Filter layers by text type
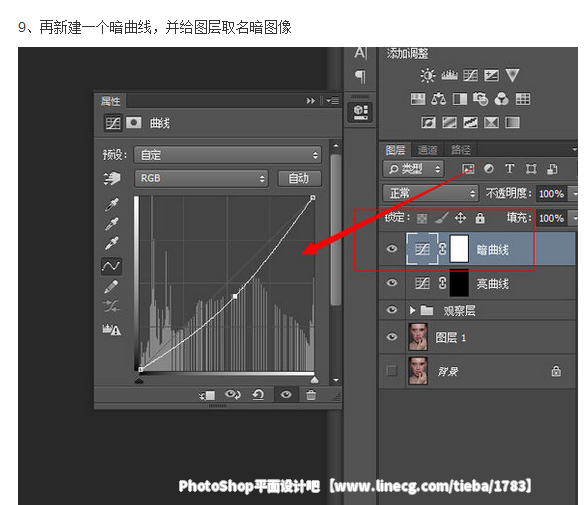Screen dimensions: 587x505 point(510,169)
